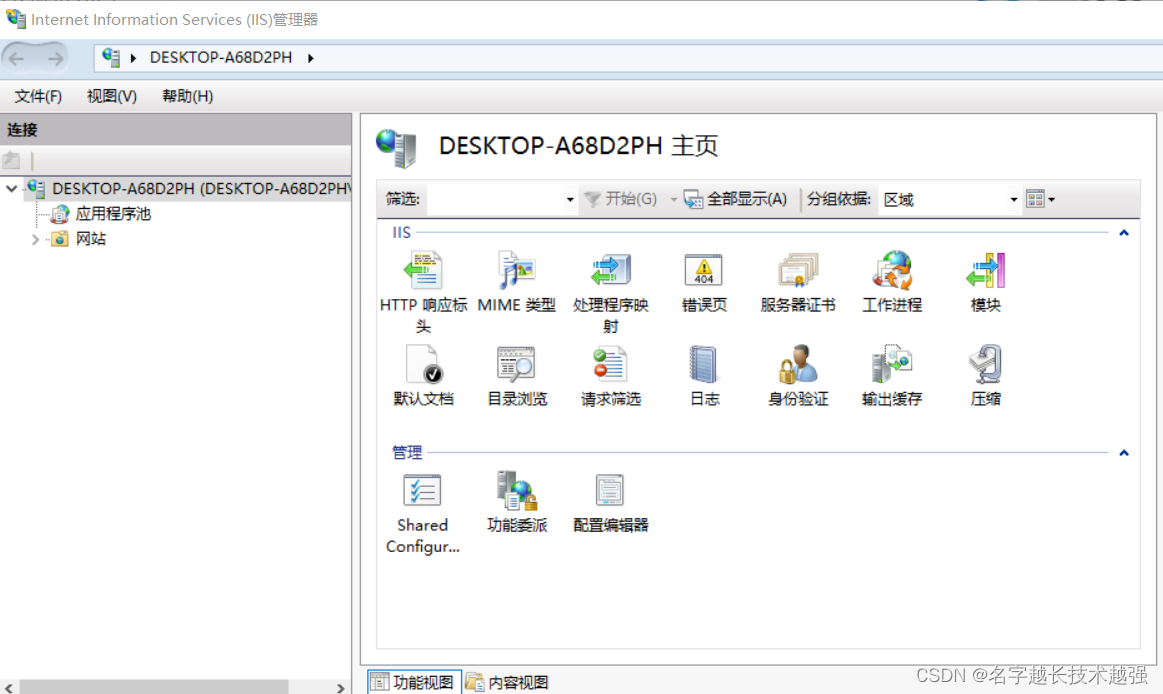Image resolution: width=1163 pixels, height=694 pixels.
Task: Open 功能委派 feature delegation icon
Action: coord(516,490)
